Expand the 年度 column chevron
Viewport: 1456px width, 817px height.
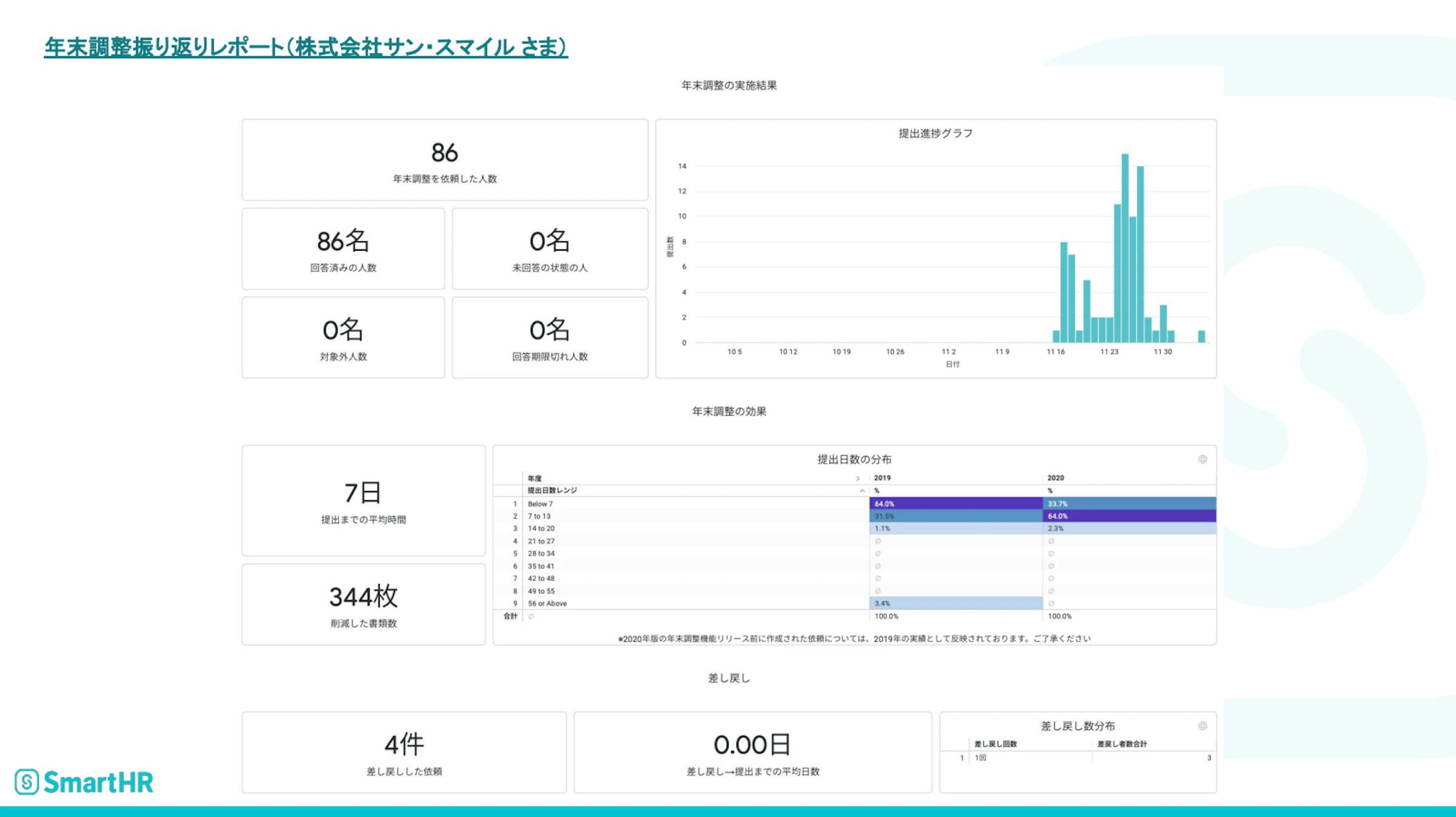tap(857, 478)
